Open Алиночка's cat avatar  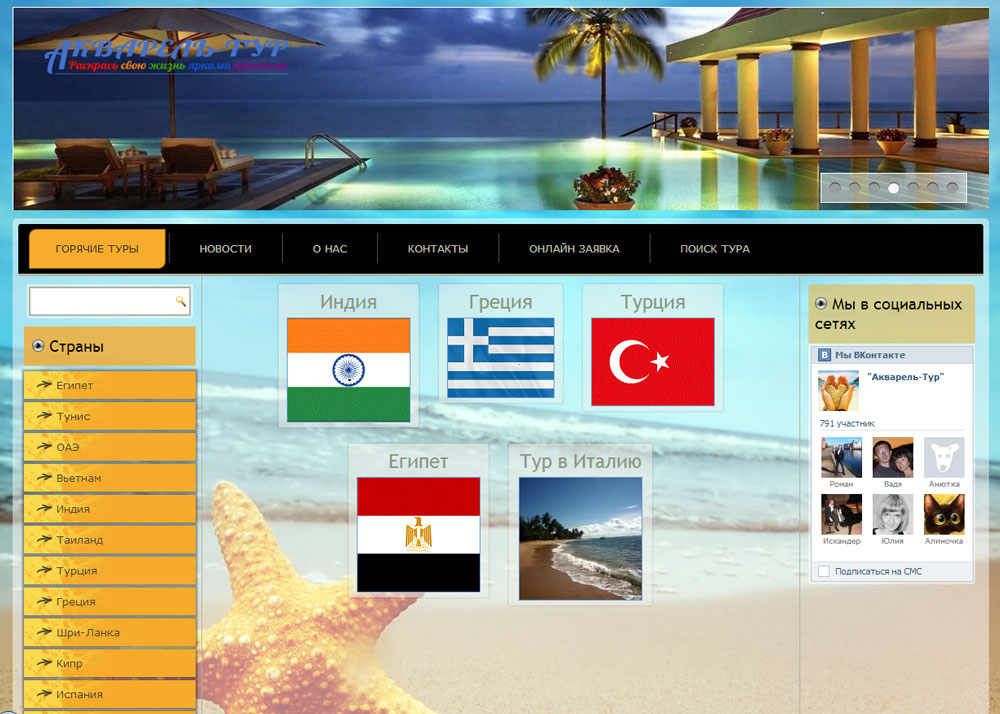click(x=944, y=514)
